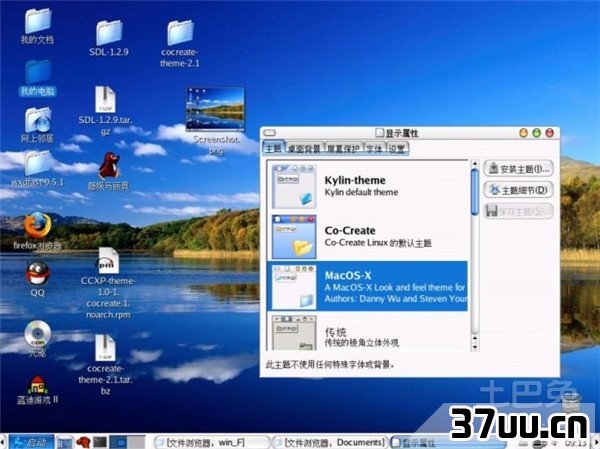Click the 安装主题 button
This screenshot has height=449, width=600.
[518, 169]
